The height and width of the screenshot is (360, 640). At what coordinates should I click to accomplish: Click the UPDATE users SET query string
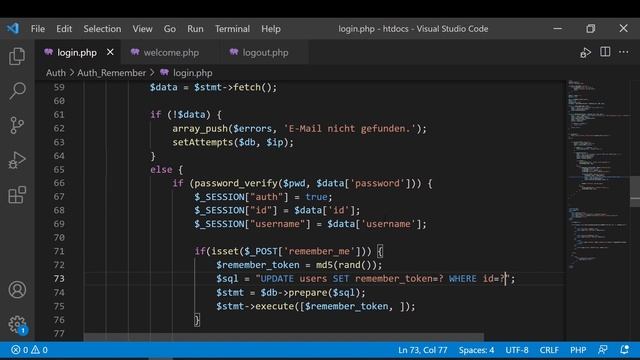[x=383, y=278]
